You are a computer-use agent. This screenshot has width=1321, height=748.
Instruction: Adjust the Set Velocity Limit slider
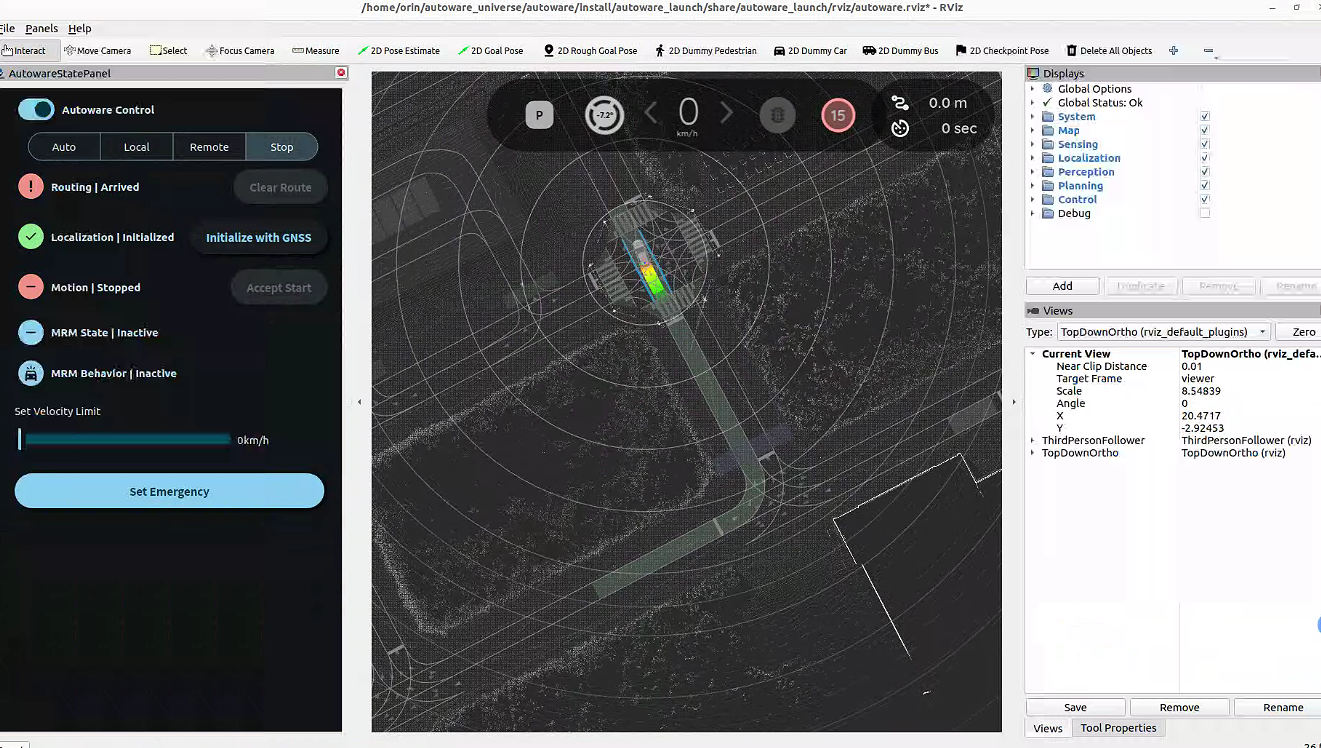125,439
